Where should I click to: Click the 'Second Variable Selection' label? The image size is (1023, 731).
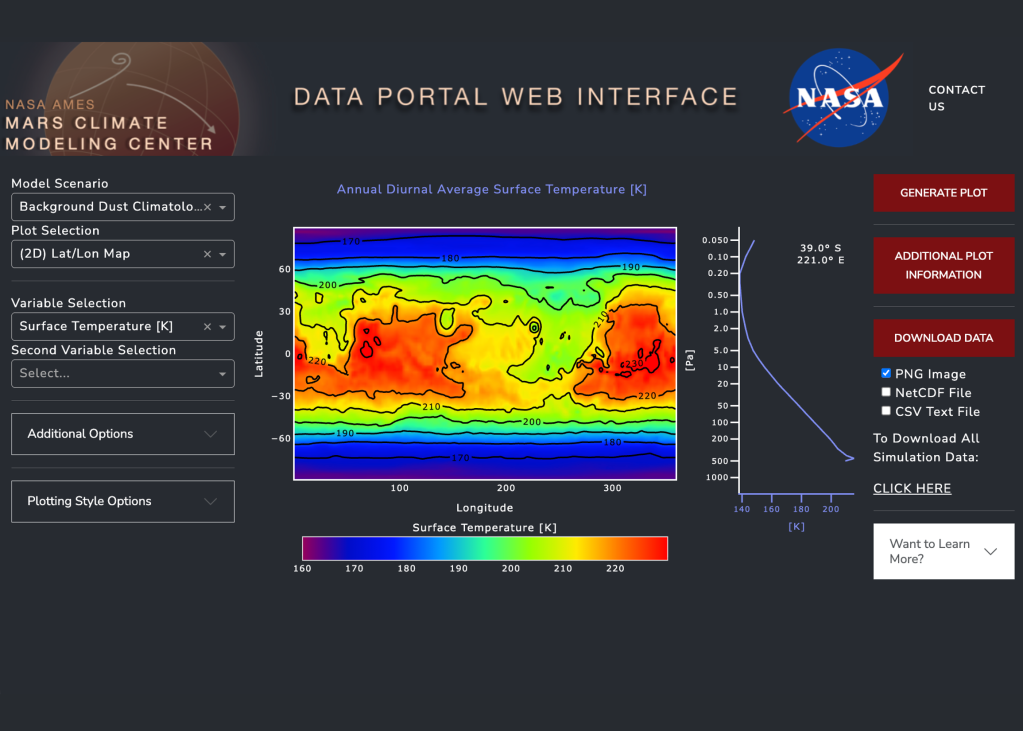93,350
